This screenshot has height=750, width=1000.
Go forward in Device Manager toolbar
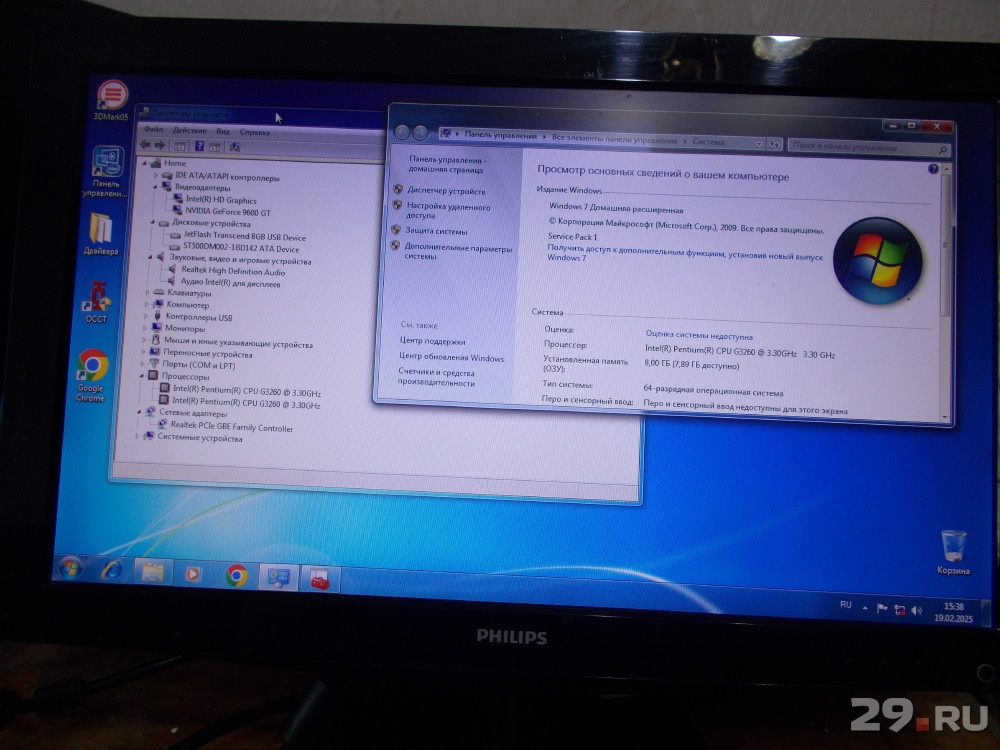[159, 145]
